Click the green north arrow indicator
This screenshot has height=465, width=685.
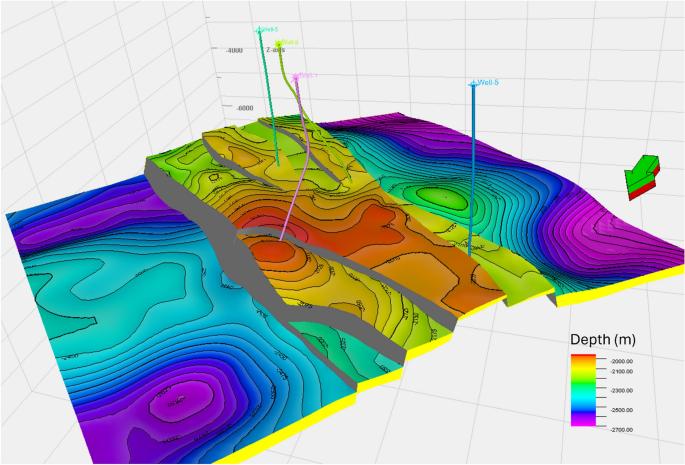640,172
